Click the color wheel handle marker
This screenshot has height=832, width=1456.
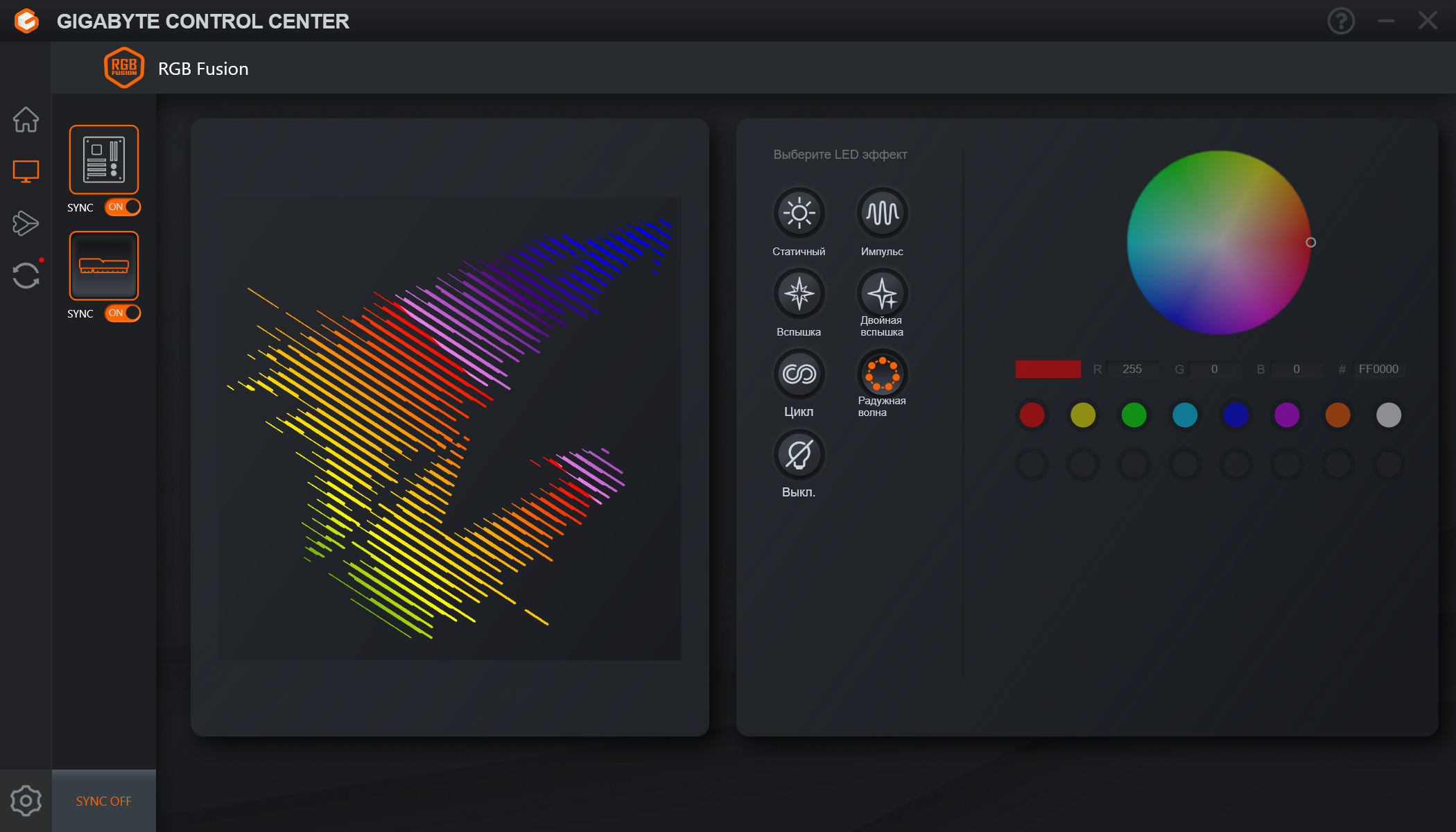click(1310, 242)
